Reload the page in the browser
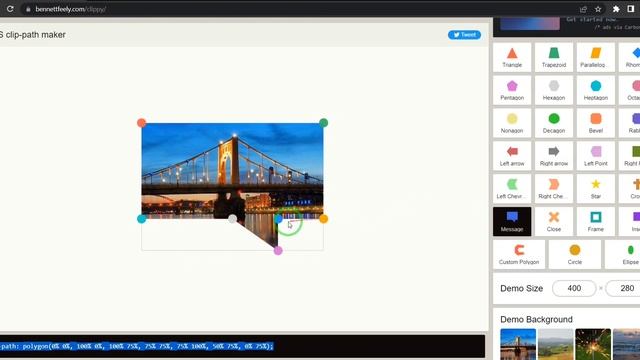Image resolution: width=640 pixels, height=360 pixels. point(10,9)
